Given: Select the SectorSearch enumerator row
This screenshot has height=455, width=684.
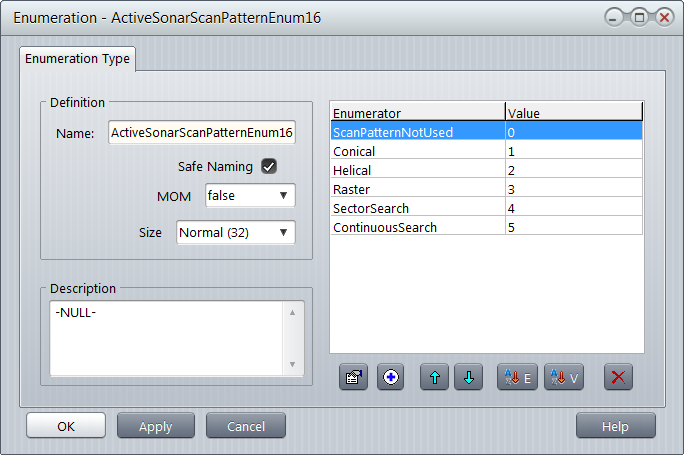Looking at the screenshot, I should (x=417, y=208).
